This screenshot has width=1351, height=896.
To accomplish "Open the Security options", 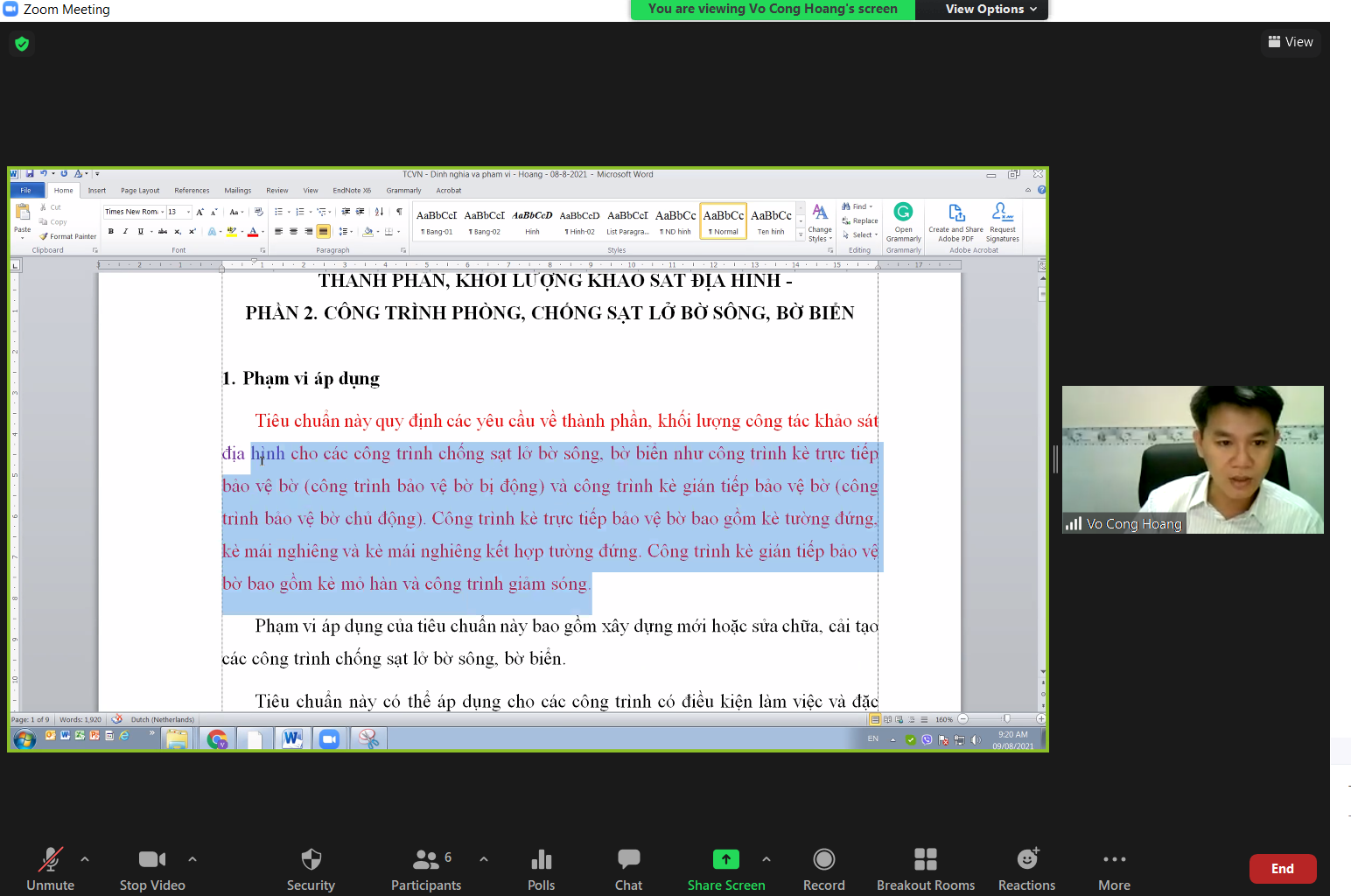I will click(311, 869).
